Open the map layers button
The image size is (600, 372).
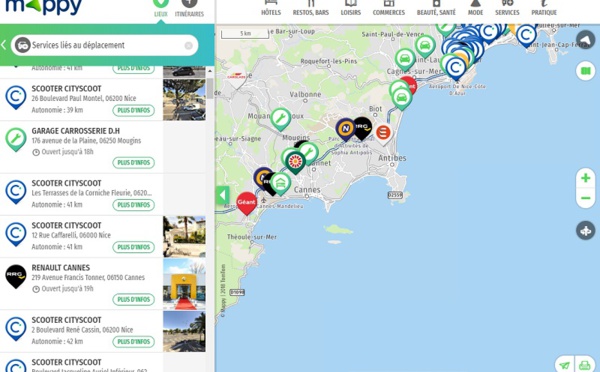point(585,71)
